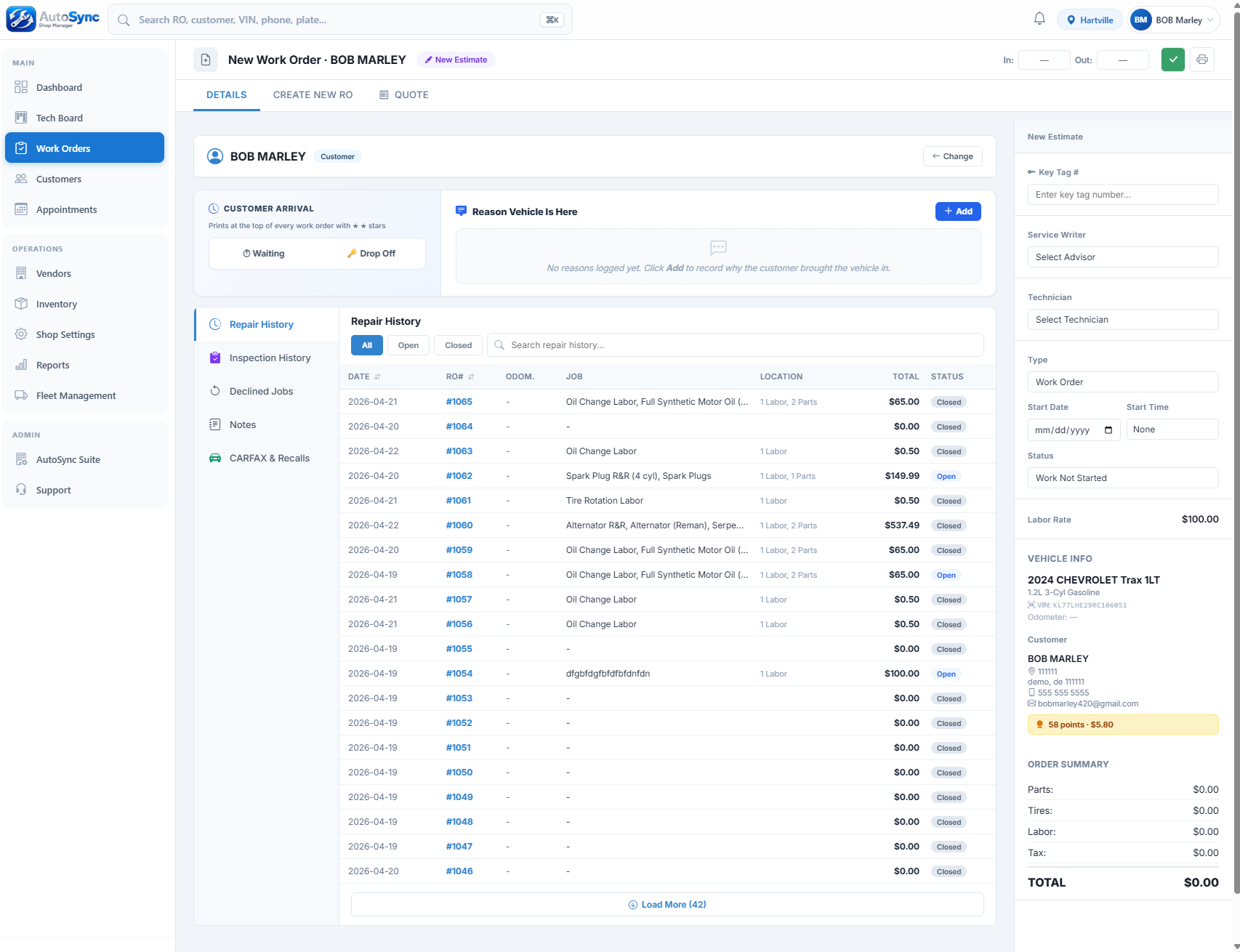
Task: Go to Customers in sidebar
Action: (x=84, y=179)
